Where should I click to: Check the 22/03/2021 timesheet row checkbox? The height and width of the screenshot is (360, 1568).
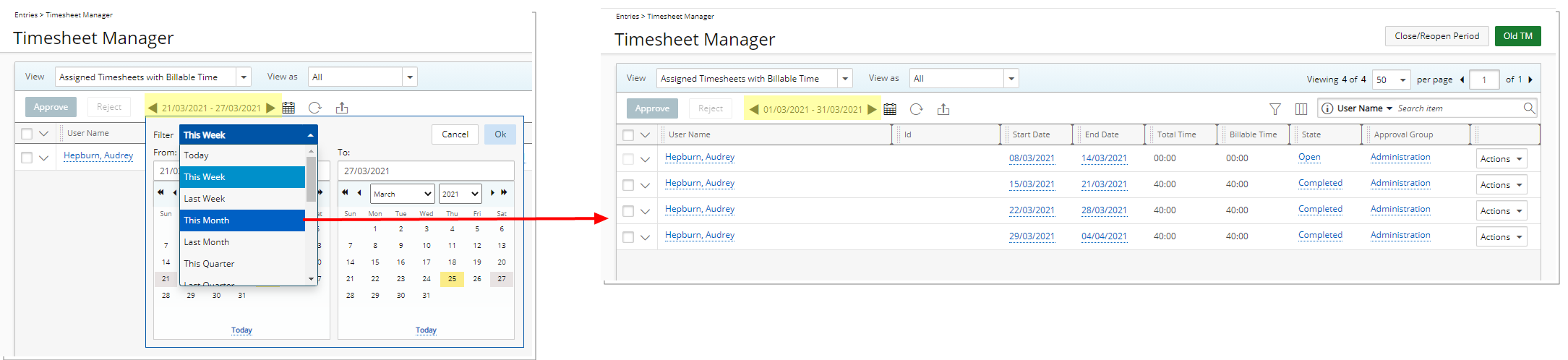628,211
